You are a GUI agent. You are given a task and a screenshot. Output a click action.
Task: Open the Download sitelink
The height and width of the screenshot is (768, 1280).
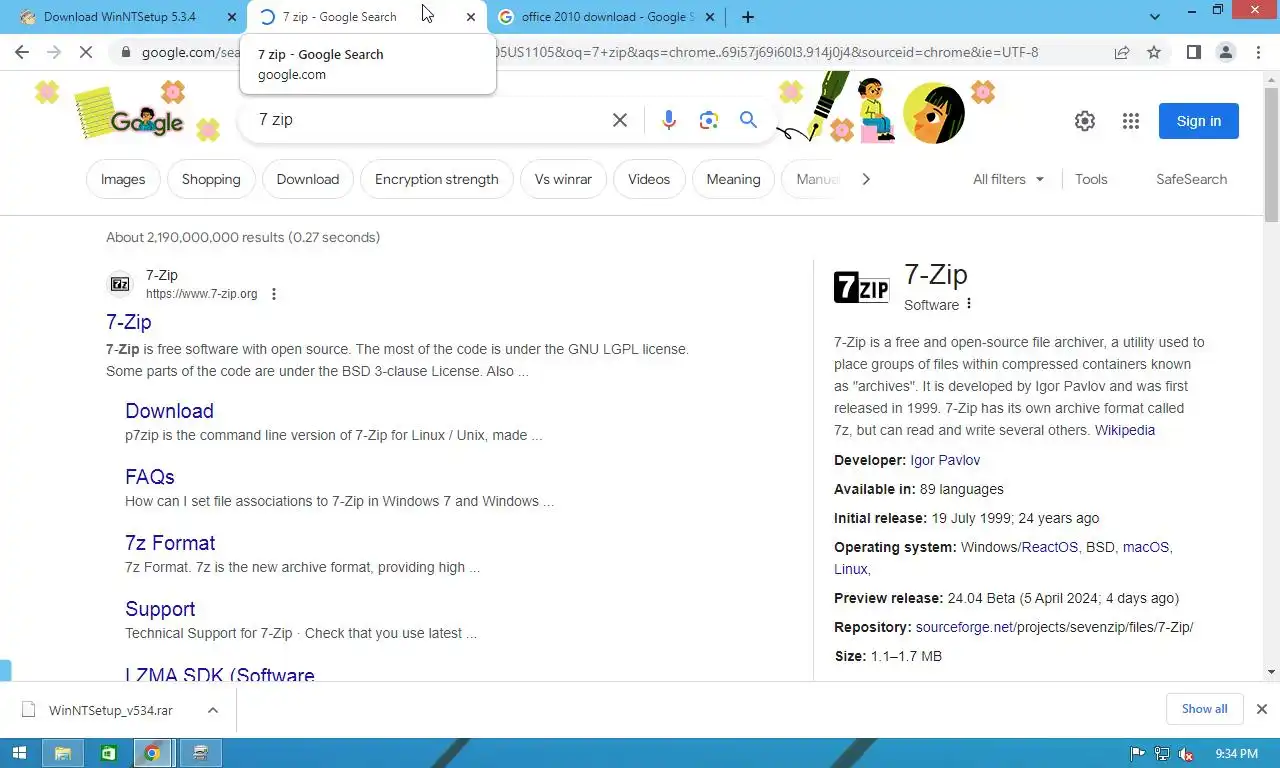point(169,411)
